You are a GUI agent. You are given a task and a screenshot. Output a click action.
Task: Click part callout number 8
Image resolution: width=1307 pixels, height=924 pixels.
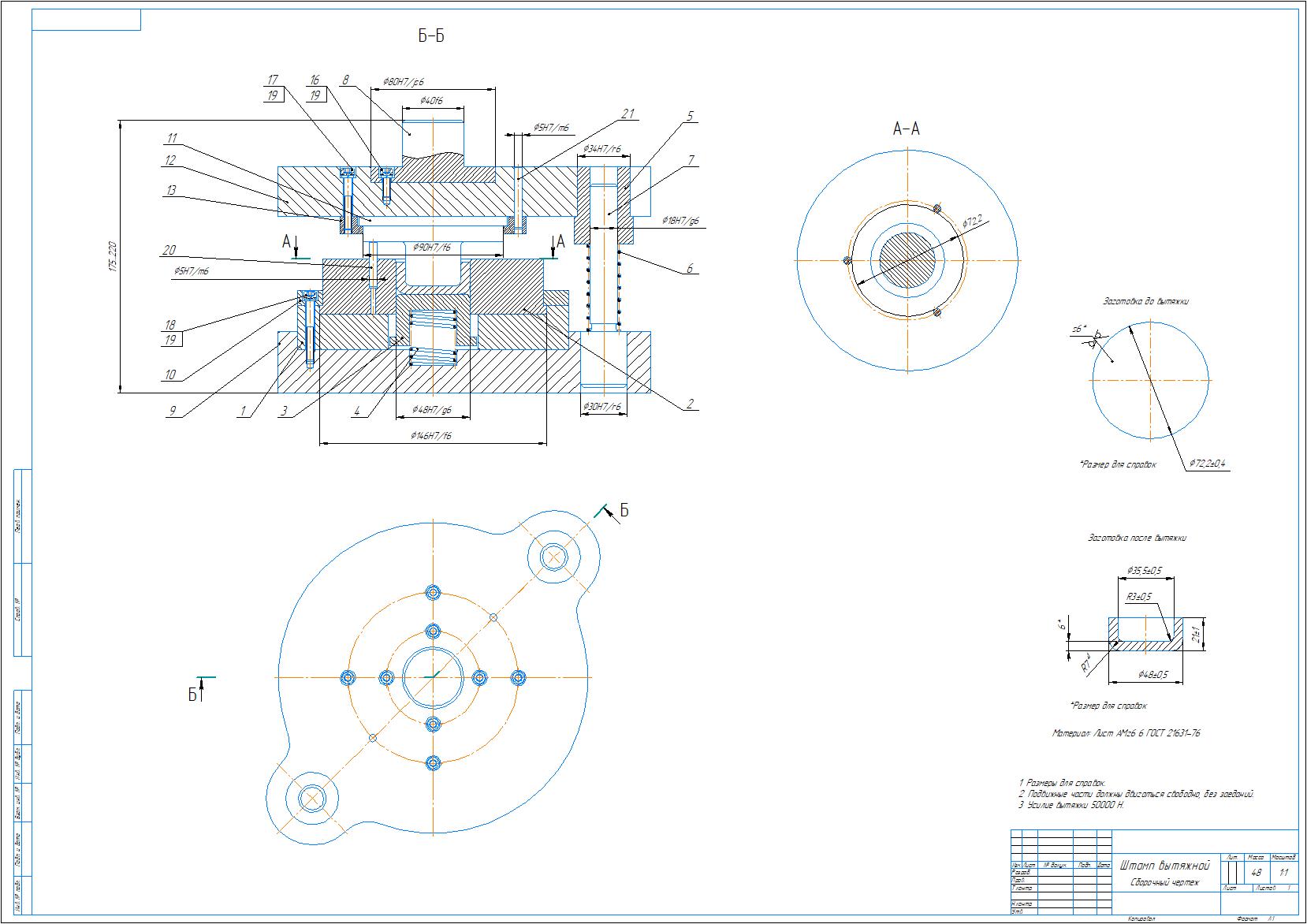345,80
